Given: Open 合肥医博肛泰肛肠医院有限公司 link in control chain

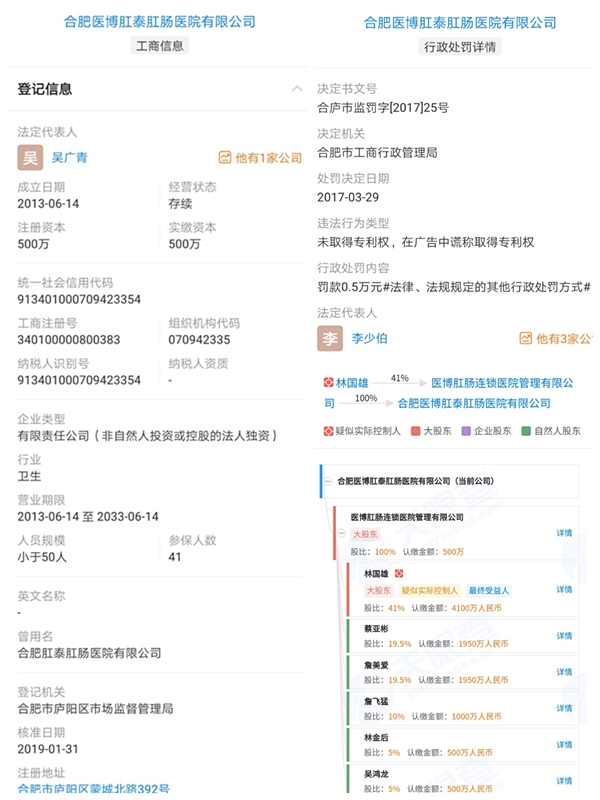Looking at the screenshot, I should 474,403.
